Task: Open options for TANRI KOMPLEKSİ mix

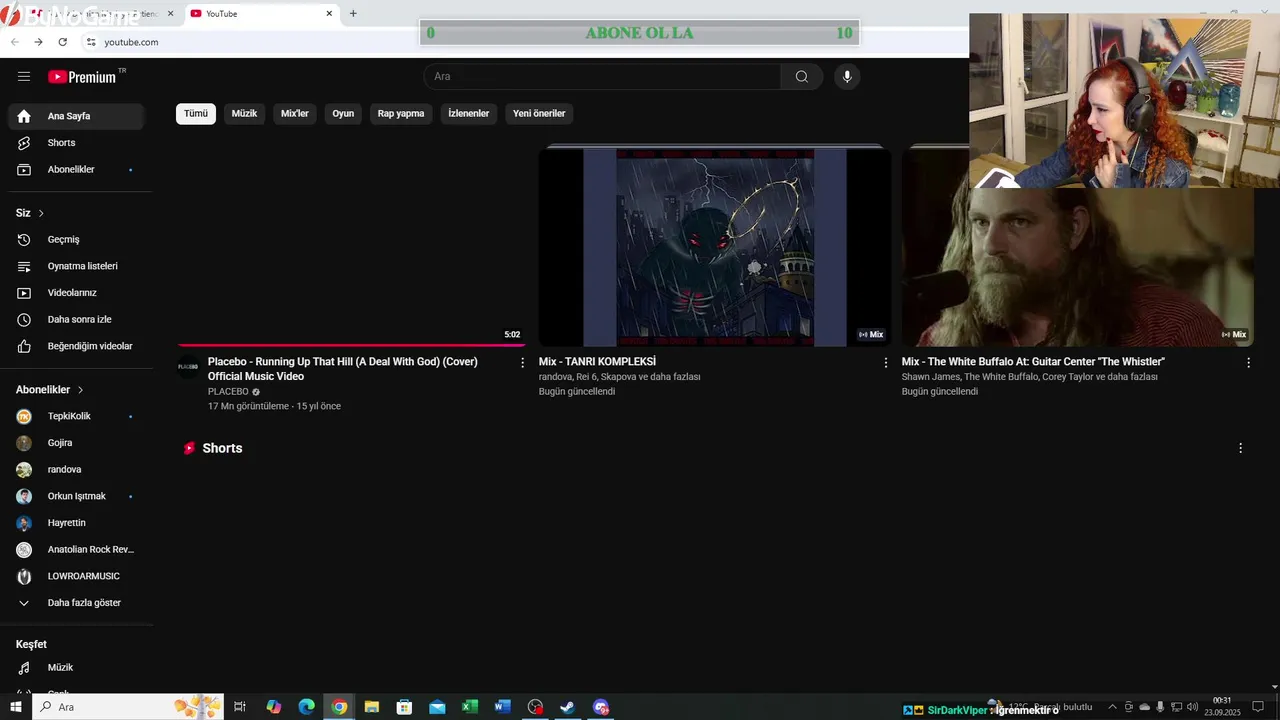Action: pos(885,363)
